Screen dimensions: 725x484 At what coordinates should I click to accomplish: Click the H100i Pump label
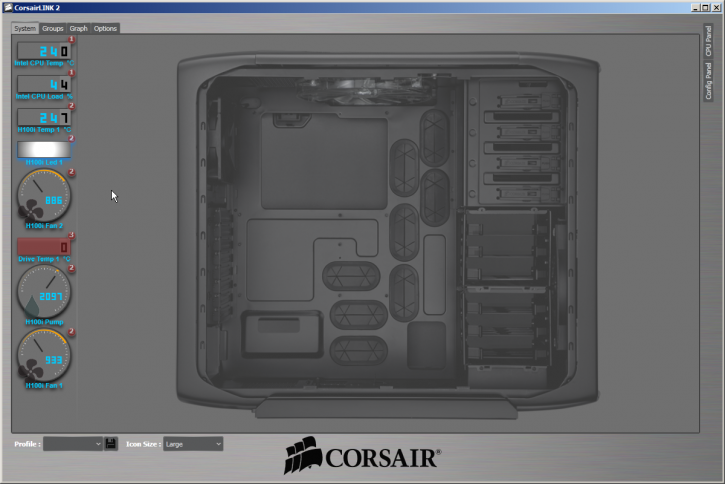44,322
